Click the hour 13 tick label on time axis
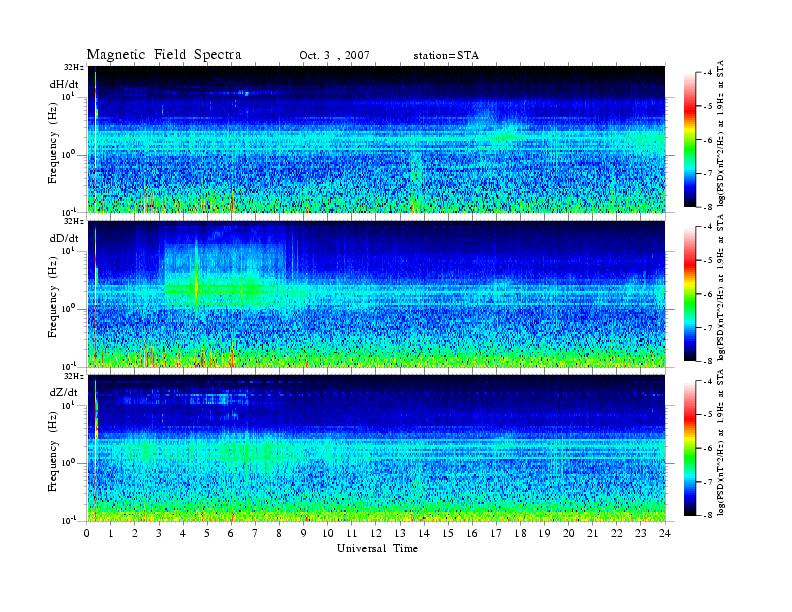The image size is (792, 612). (x=400, y=533)
